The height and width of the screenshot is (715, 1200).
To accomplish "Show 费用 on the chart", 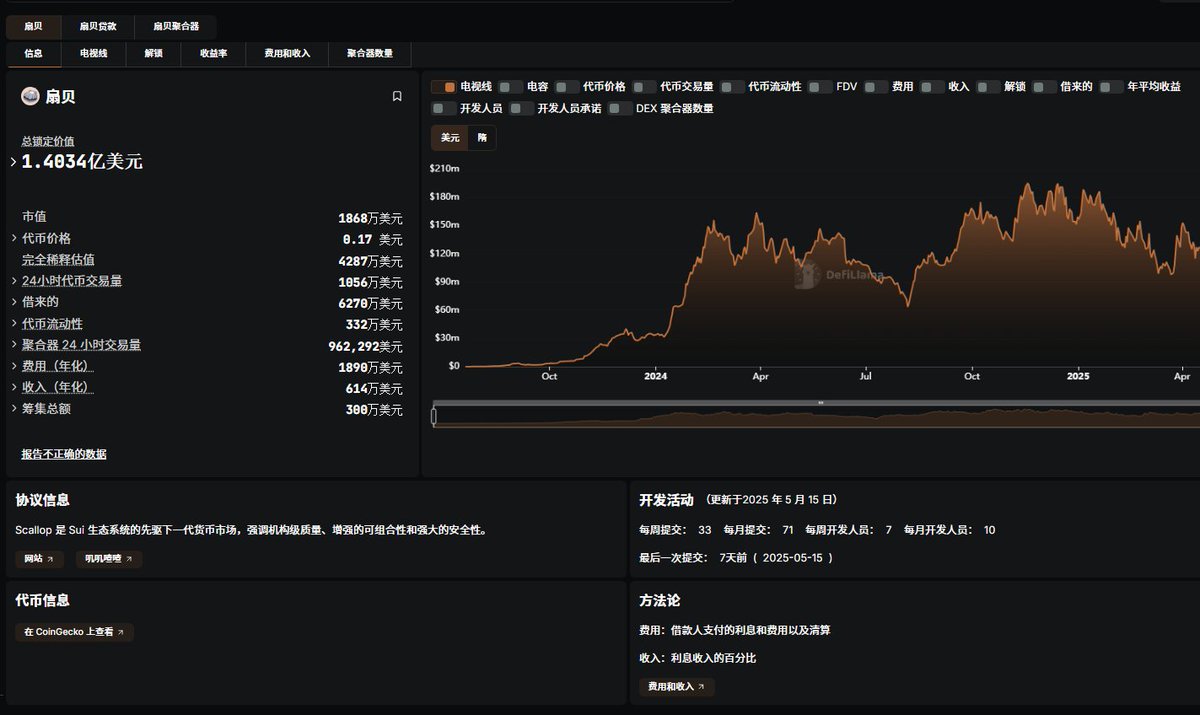I will (876, 87).
